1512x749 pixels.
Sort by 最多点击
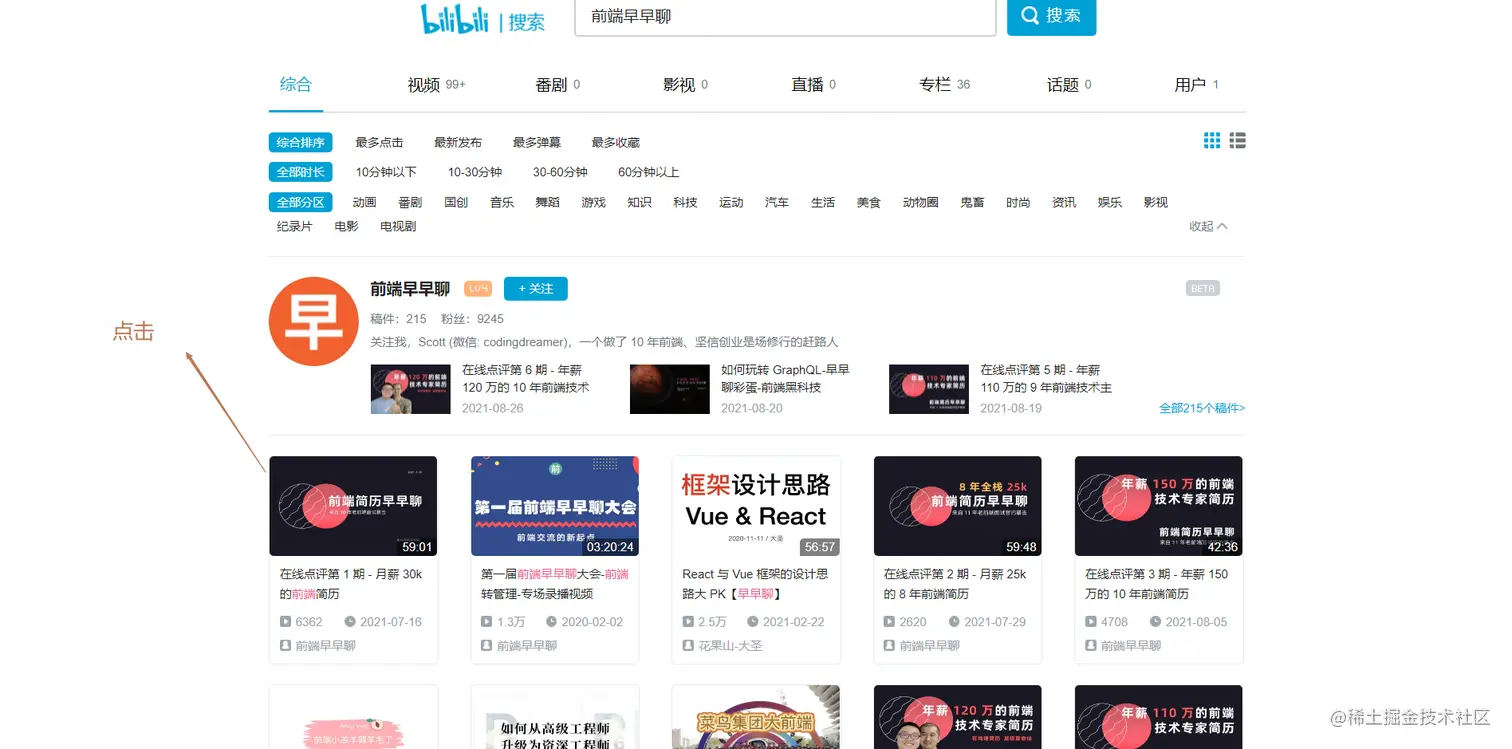tap(380, 143)
